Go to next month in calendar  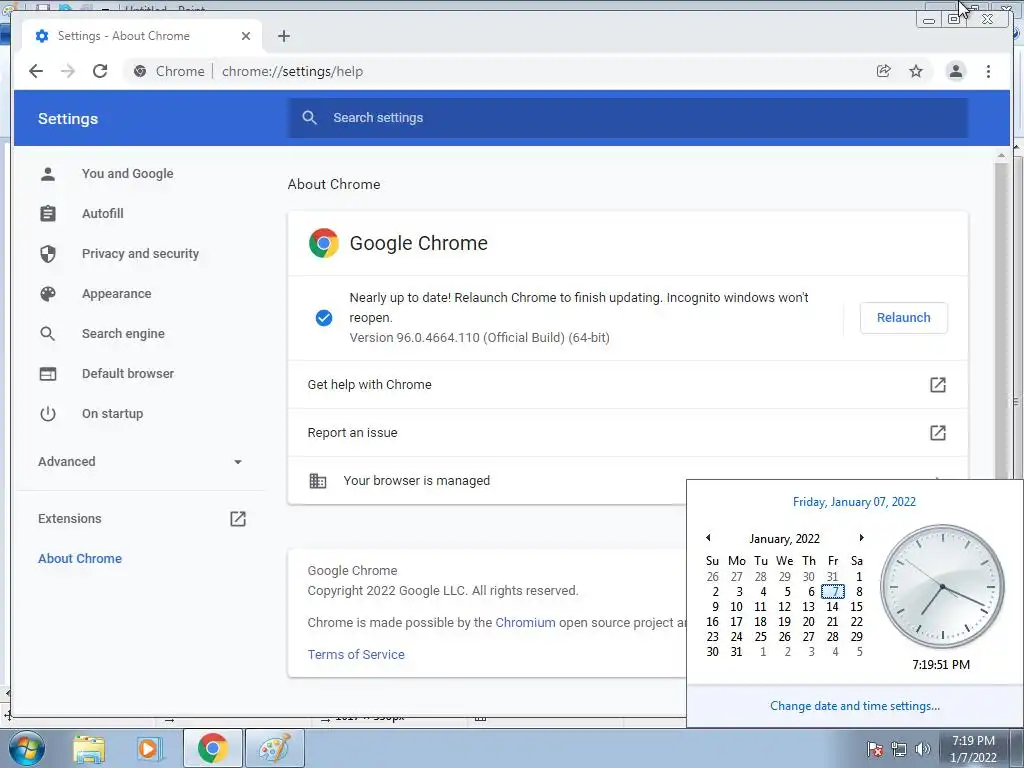pos(861,537)
